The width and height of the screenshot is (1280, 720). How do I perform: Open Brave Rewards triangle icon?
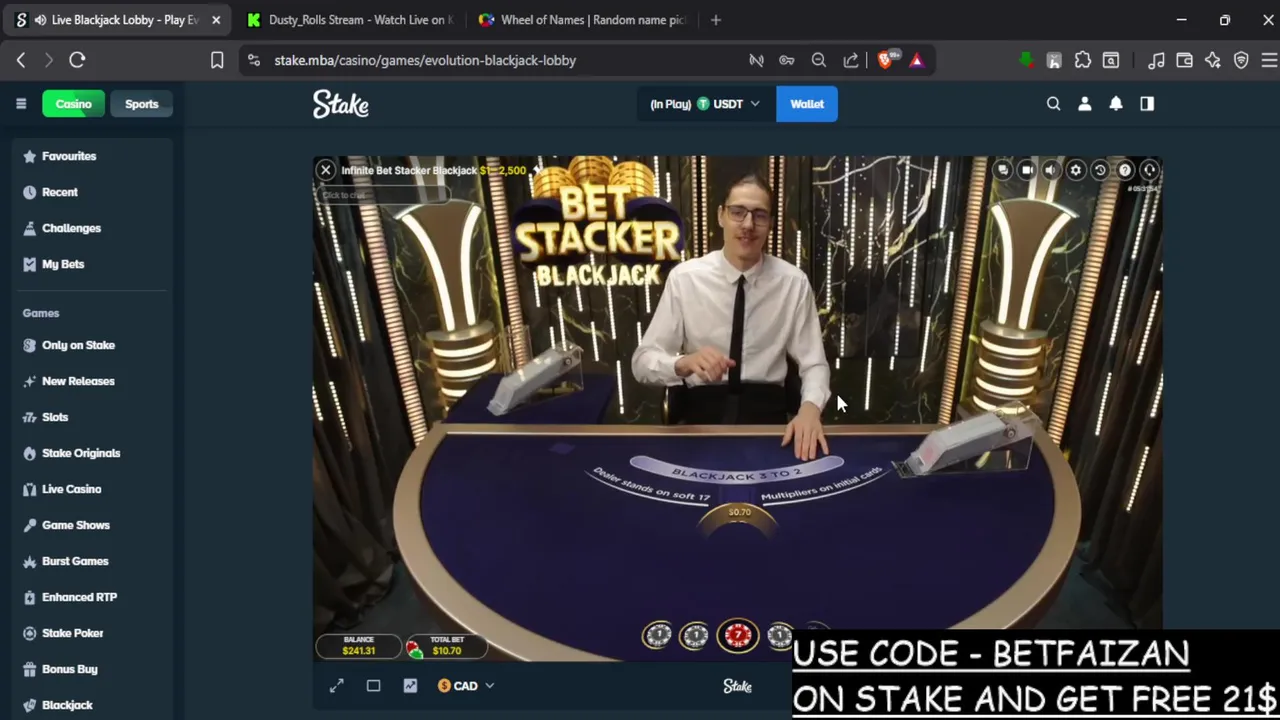(x=916, y=60)
